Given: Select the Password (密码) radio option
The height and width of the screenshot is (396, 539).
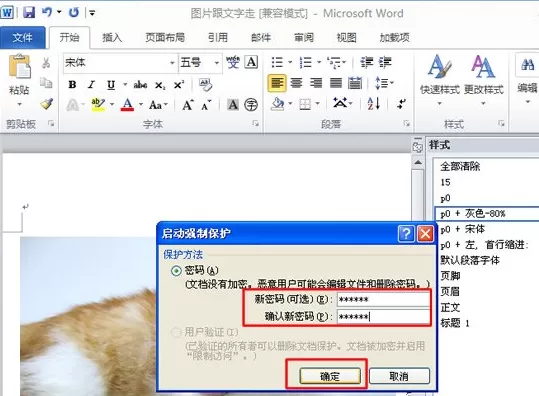Looking at the screenshot, I should point(176,271).
